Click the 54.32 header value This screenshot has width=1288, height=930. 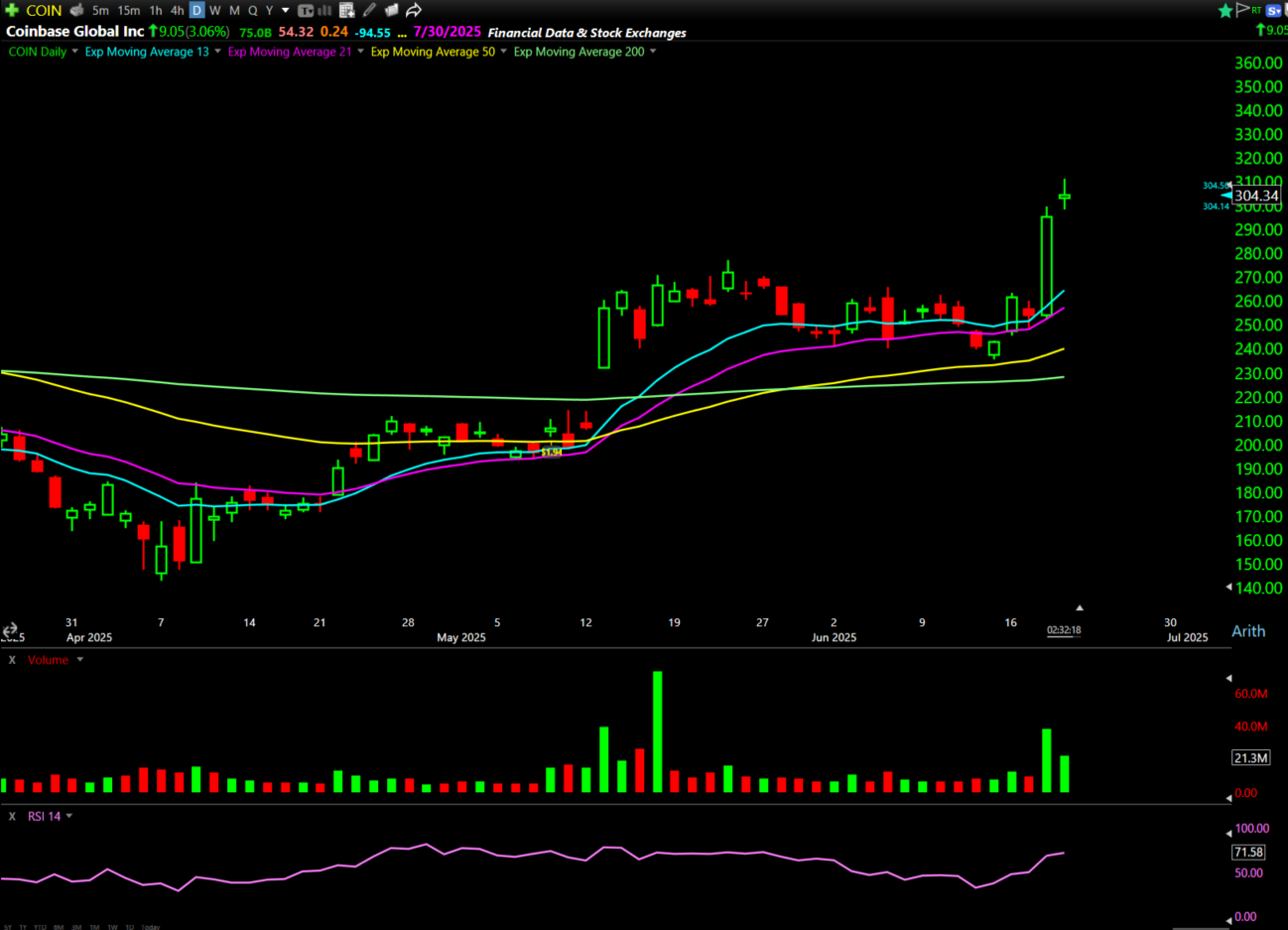(296, 32)
